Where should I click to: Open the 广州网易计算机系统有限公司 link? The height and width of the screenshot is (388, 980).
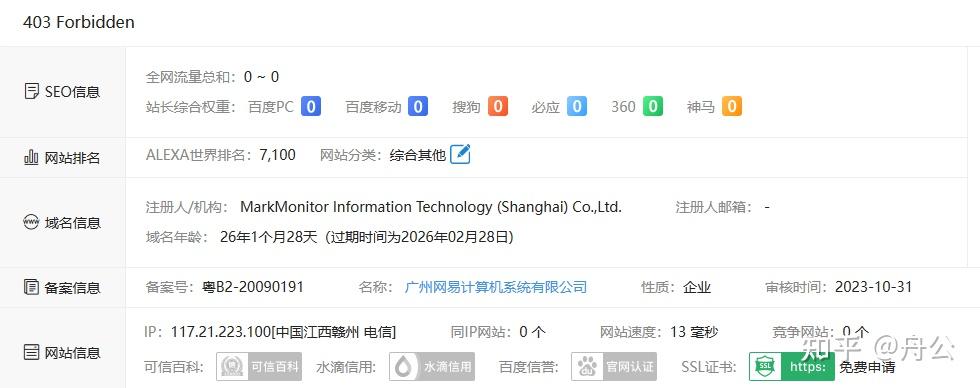(x=496, y=287)
